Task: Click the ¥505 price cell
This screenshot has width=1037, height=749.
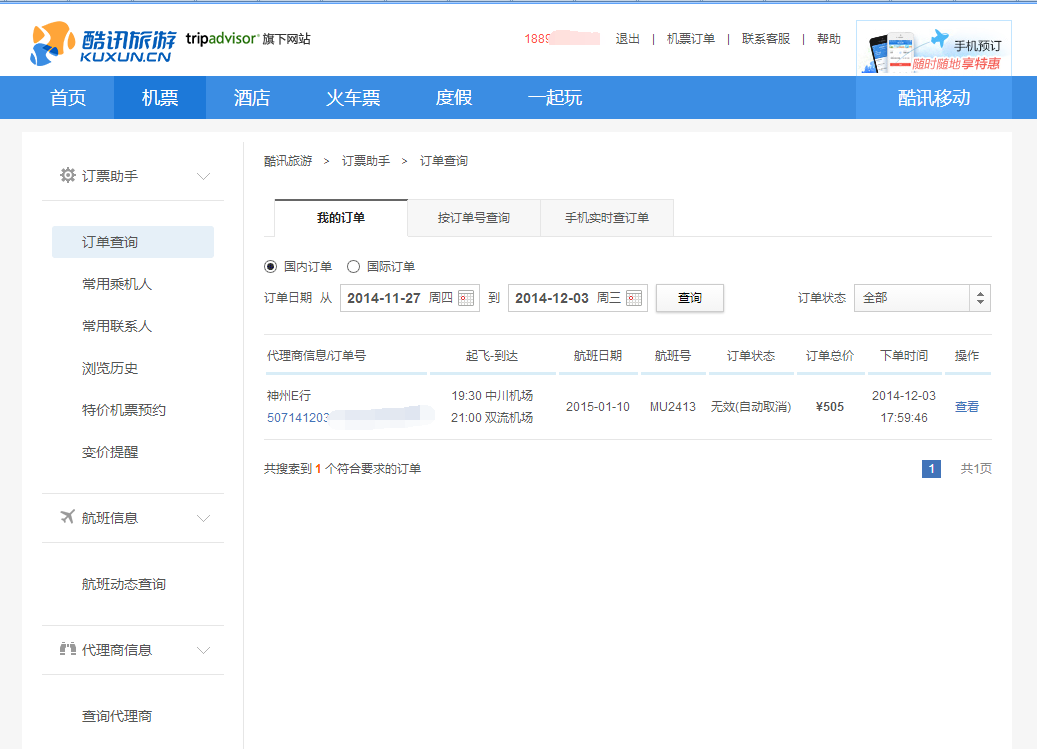Action: click(829, 407)
